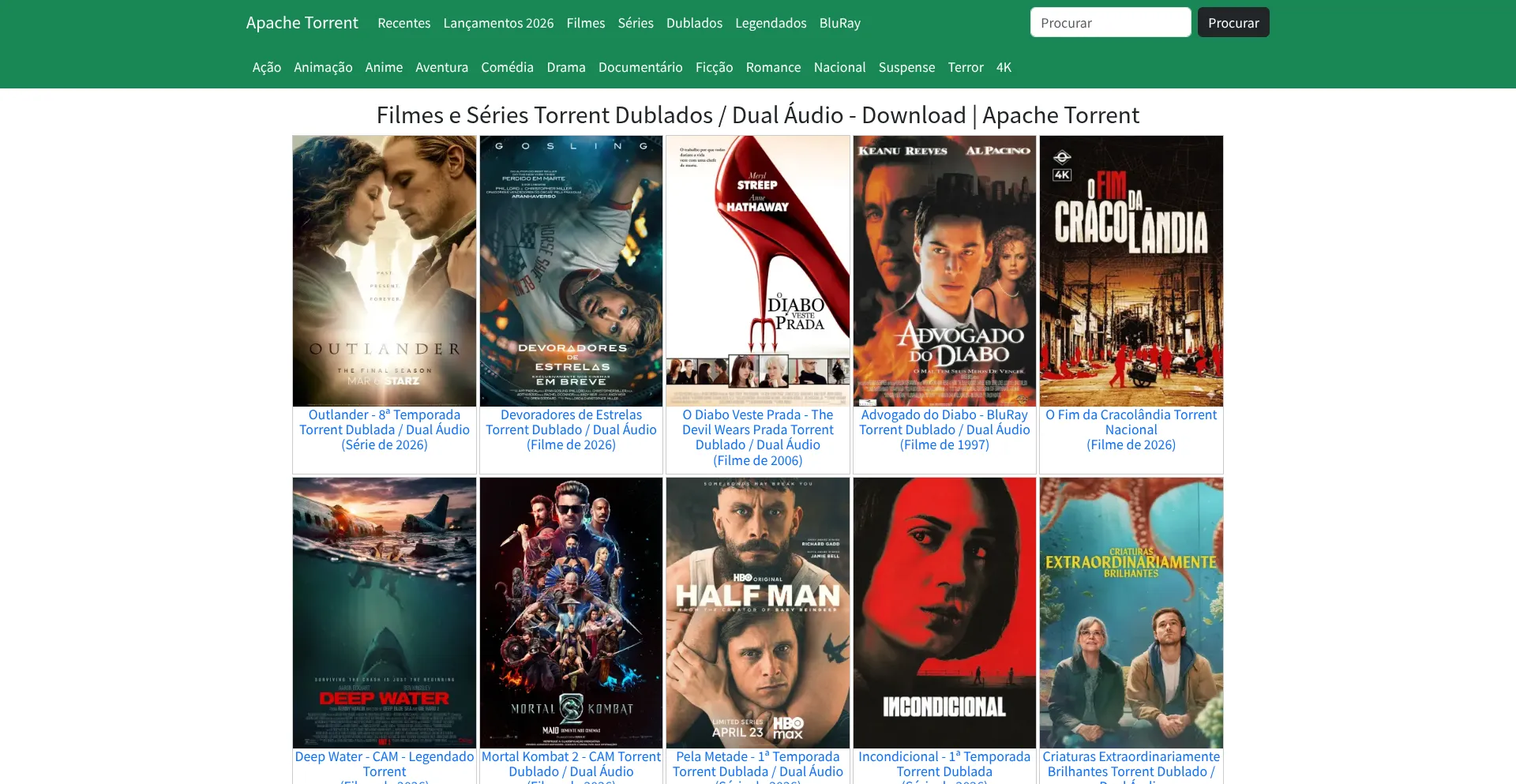Screen dimensions: 1516x784
Task: Click the Devil Wears Prada Torrent title link
Action: (x=758, y=437)
